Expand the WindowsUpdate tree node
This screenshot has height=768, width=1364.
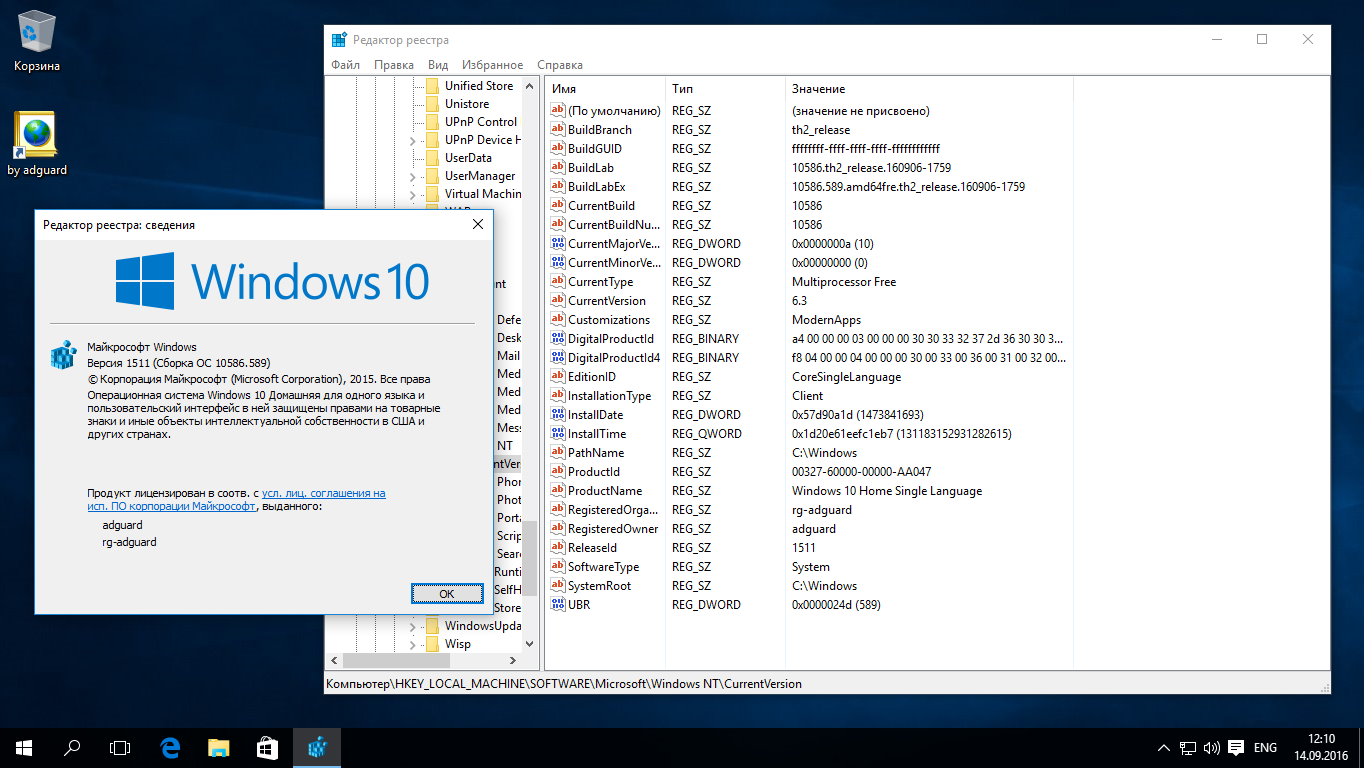pos(412,627)
